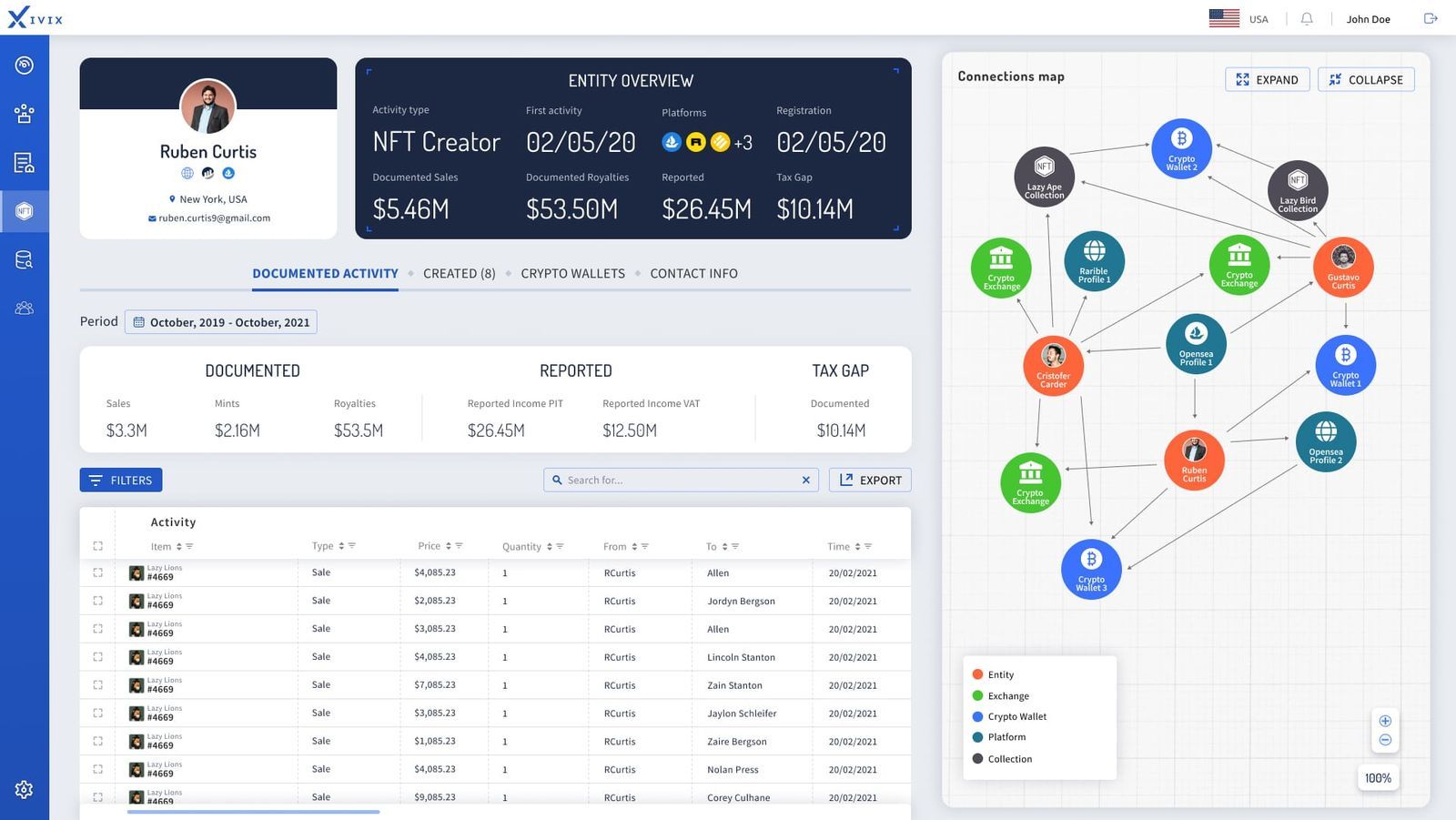Open the calendar icon in the Period selector
Image resolution: width=1456 pixels, height=820 pixels.
click(x=139, y=321)
